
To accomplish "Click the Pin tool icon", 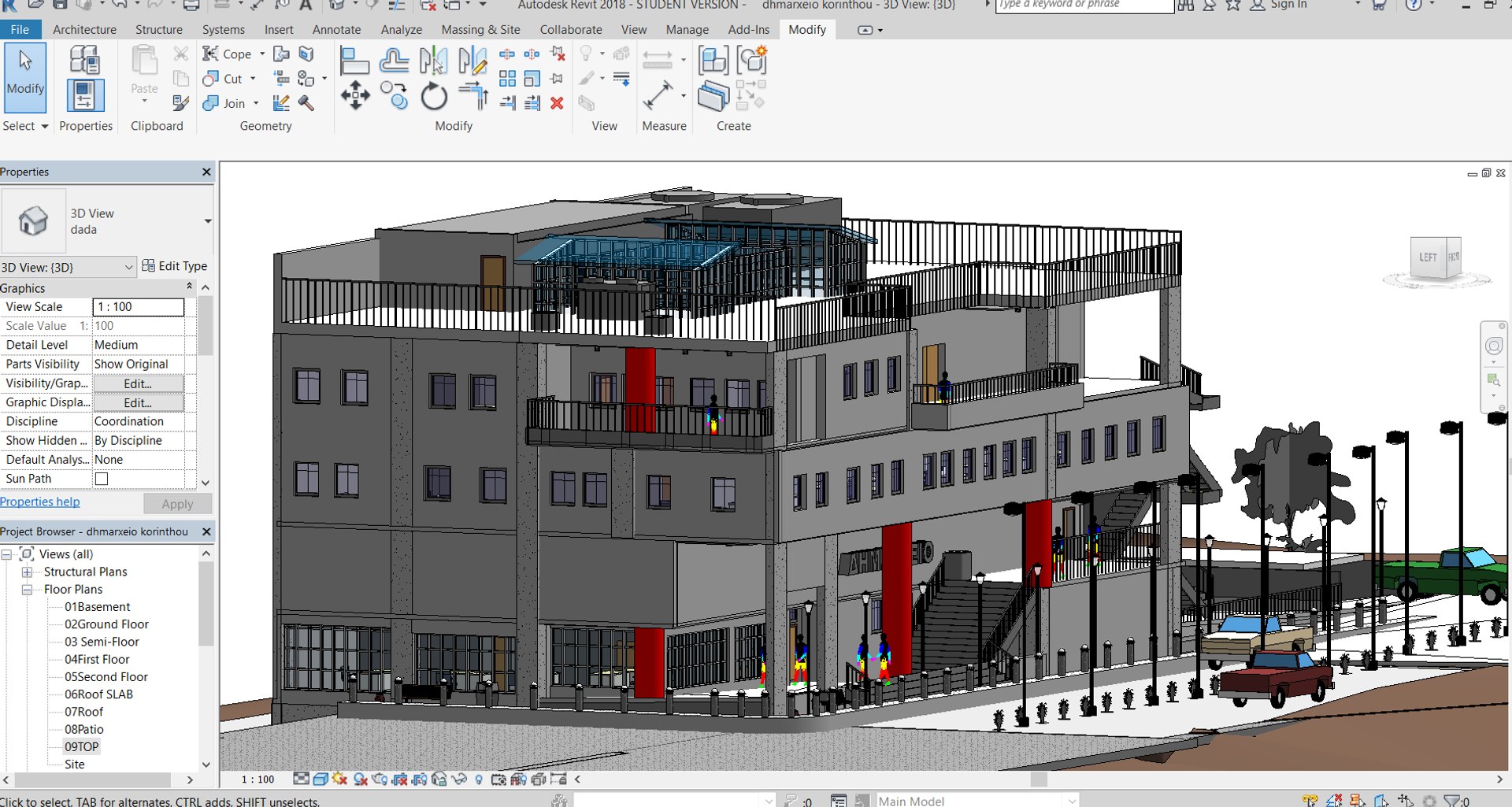I will (557, 79).
